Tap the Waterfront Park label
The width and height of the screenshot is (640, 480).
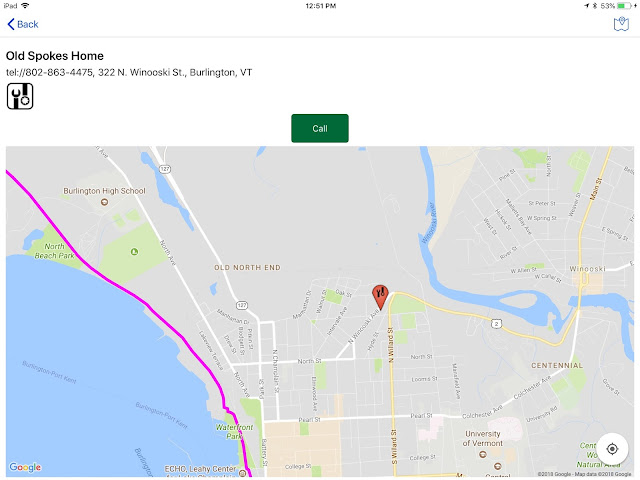point(234,431)
